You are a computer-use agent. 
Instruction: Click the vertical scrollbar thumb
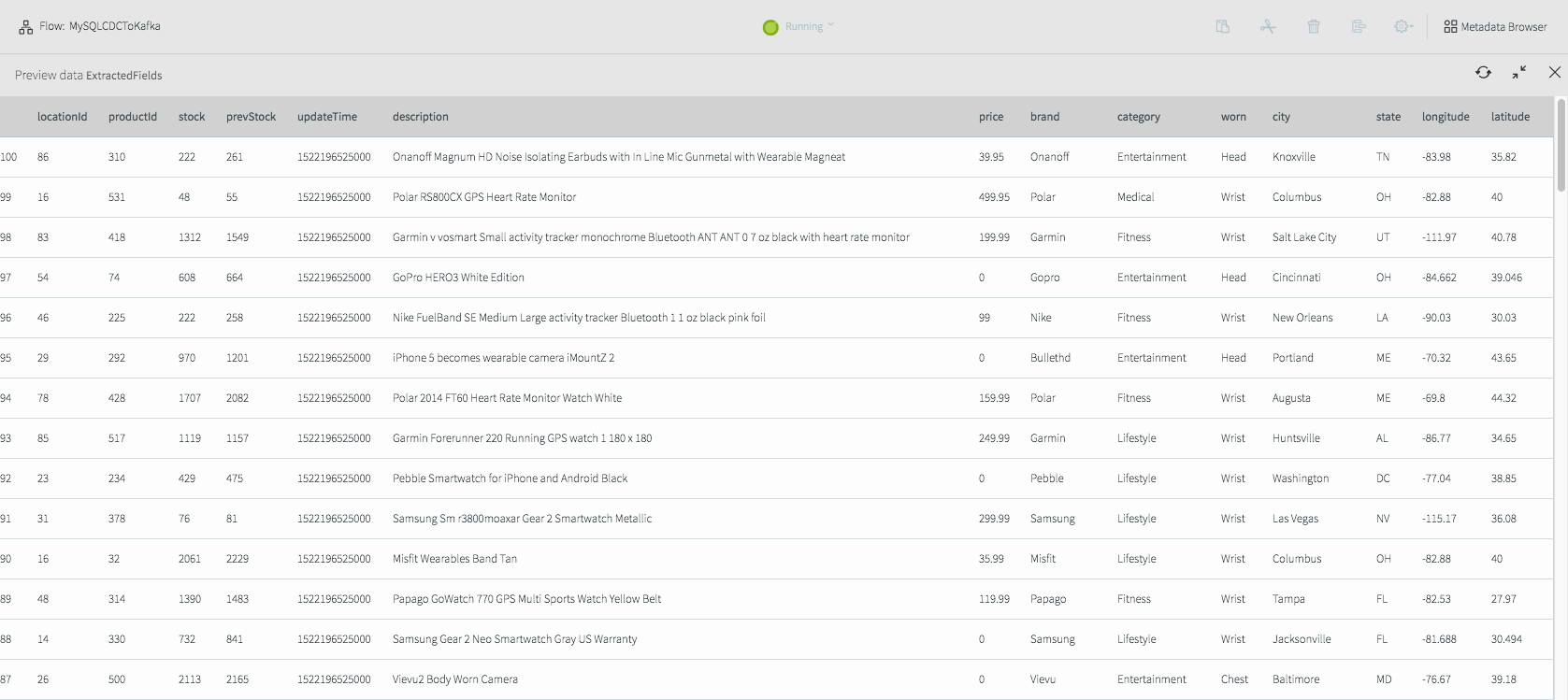tap(1561, 145)
